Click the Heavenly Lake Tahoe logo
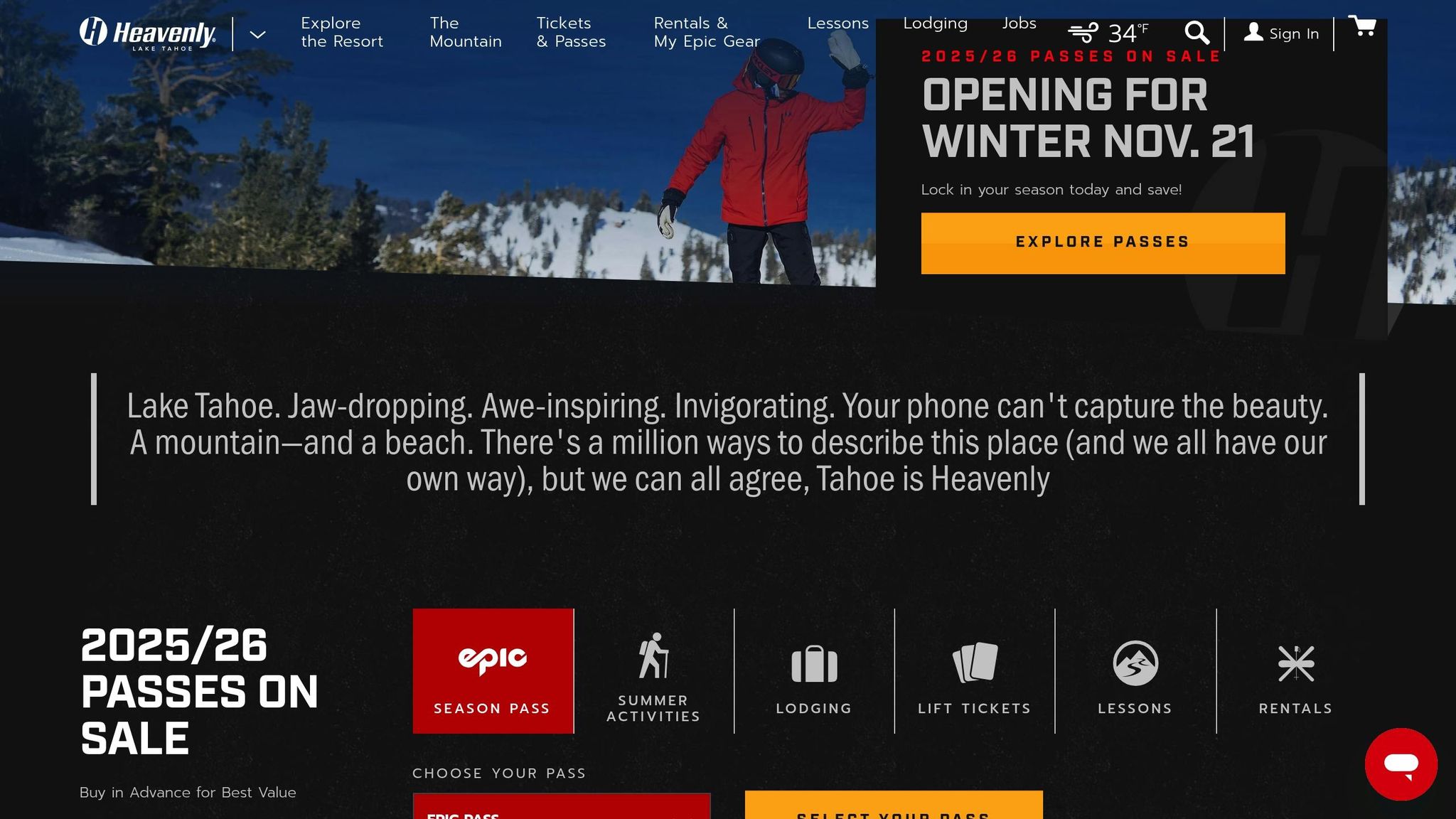Viewport: 1456px width, 819px height. tap(148, 33)
